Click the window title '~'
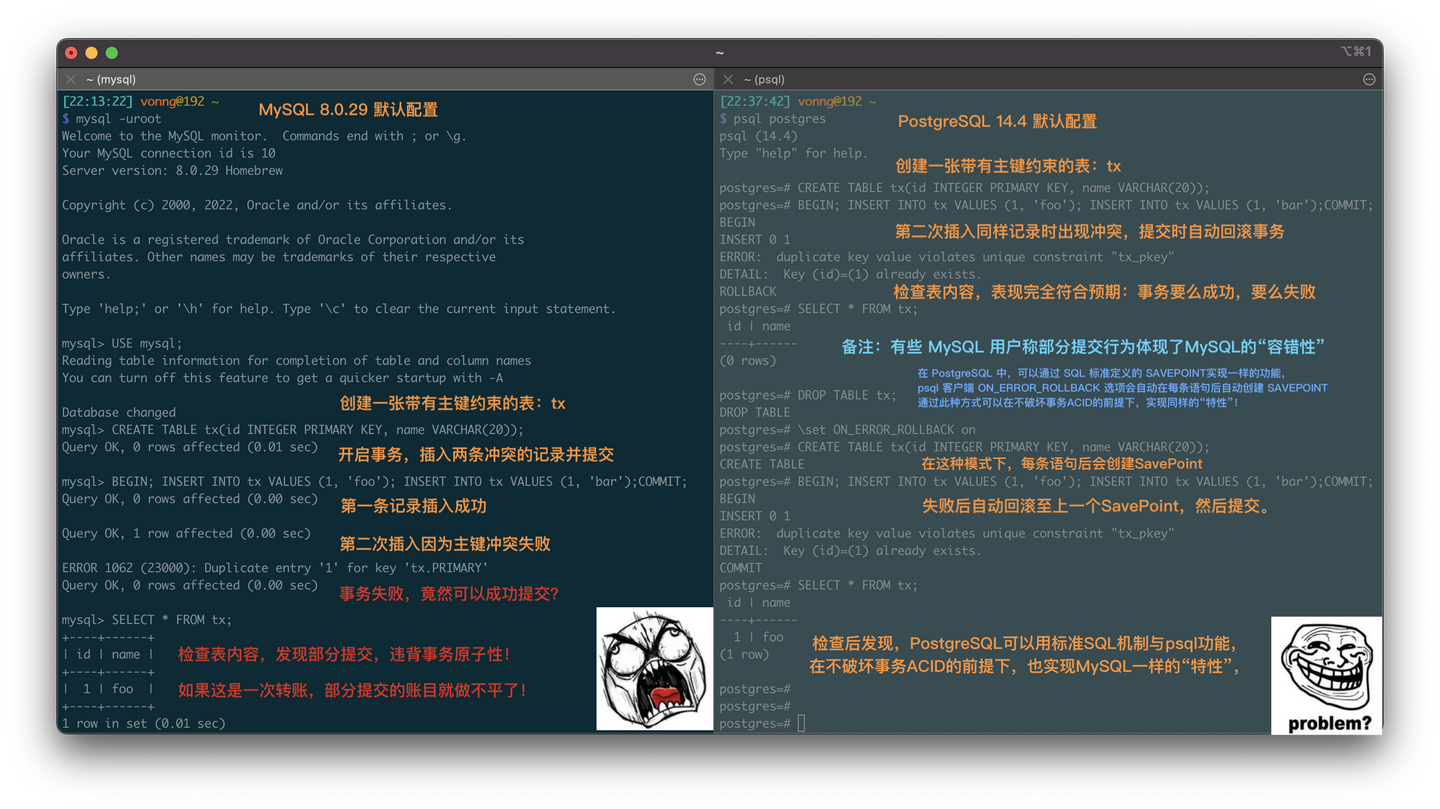Image resolution: width=1440 pixels, height=809 pixels. pos(719,51)
